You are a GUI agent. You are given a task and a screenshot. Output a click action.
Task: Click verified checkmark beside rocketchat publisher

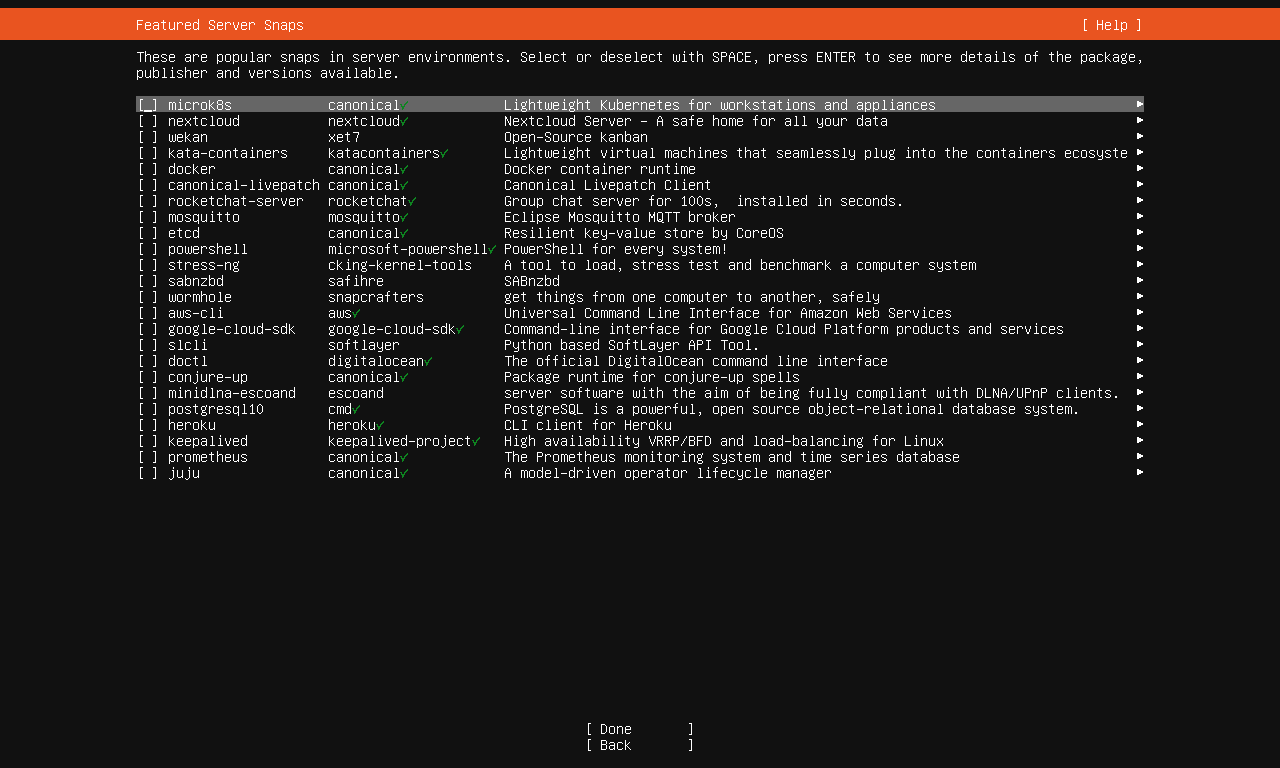[412, 201]
